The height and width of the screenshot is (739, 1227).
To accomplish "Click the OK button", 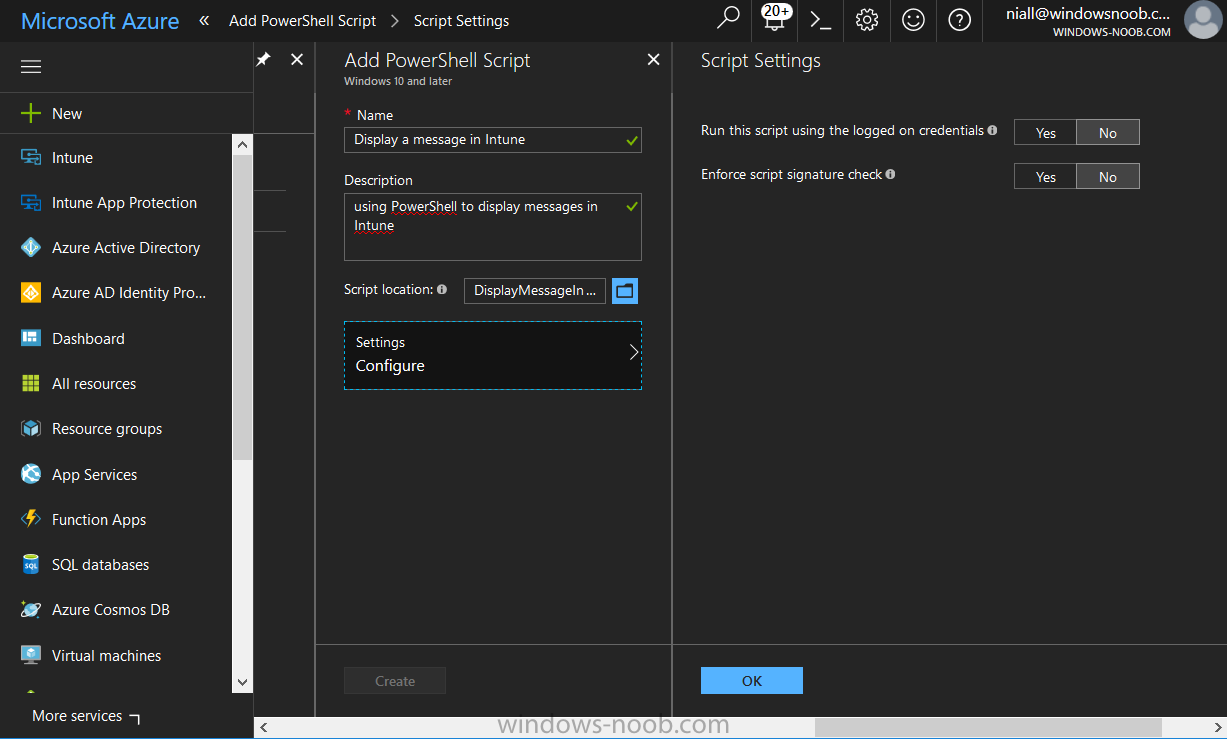I will 752,681.
